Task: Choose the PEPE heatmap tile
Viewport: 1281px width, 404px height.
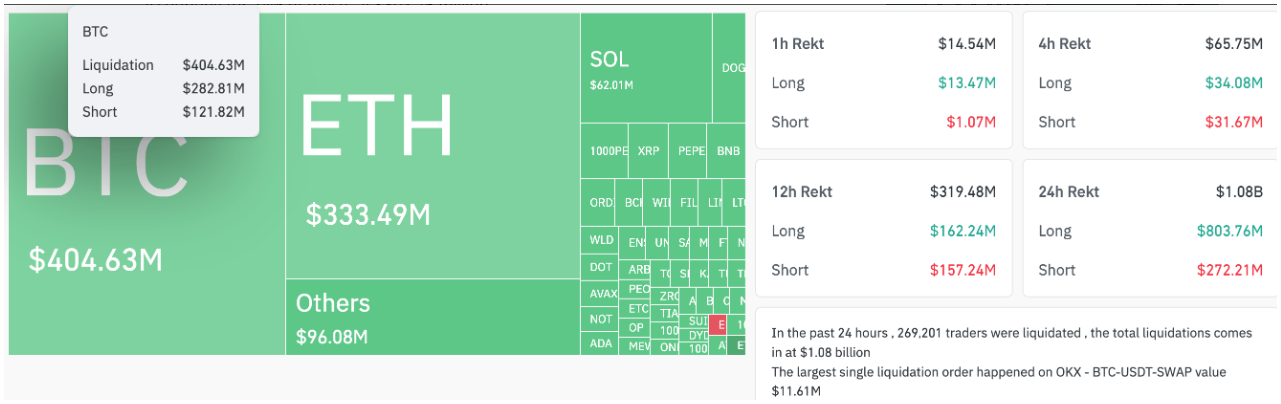Action: pyautogui.click(x=688, y=151)
